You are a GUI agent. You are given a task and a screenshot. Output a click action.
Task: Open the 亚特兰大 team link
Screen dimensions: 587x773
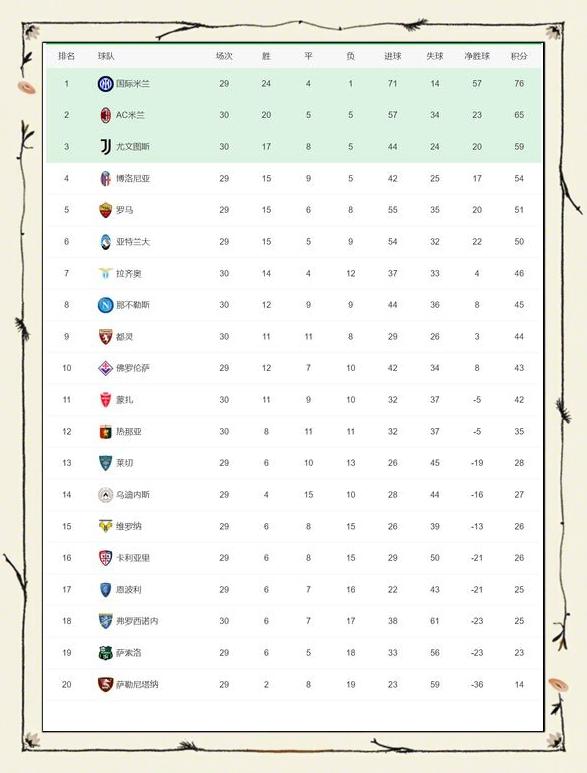coord(133,242)
